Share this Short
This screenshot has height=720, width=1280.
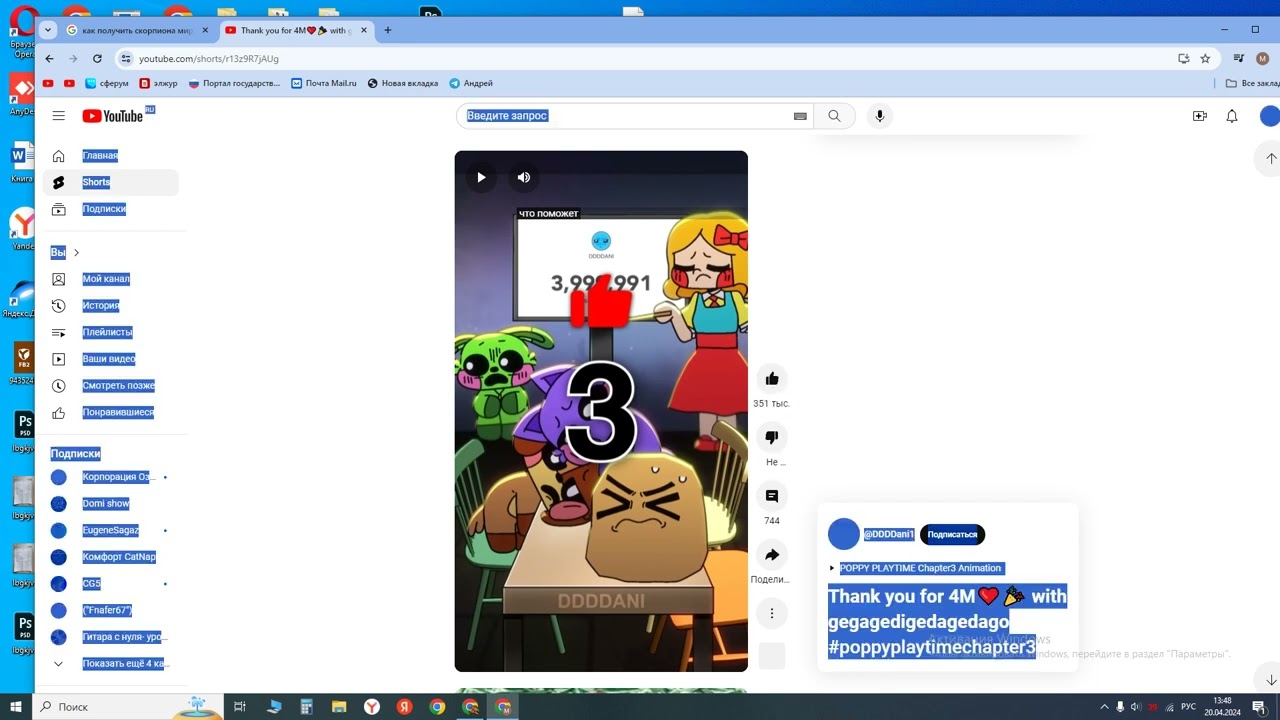tap(772, 555)
